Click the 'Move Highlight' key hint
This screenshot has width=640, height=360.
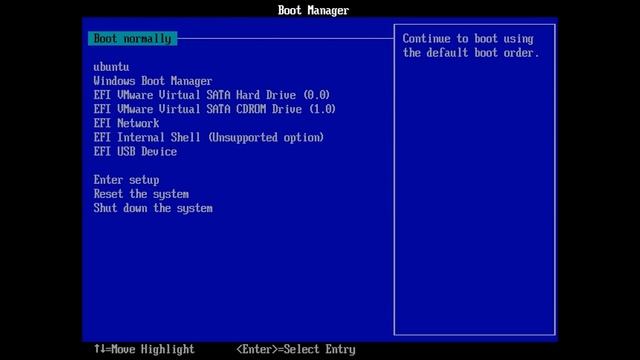pyautogui.click(x=144, y=349)
